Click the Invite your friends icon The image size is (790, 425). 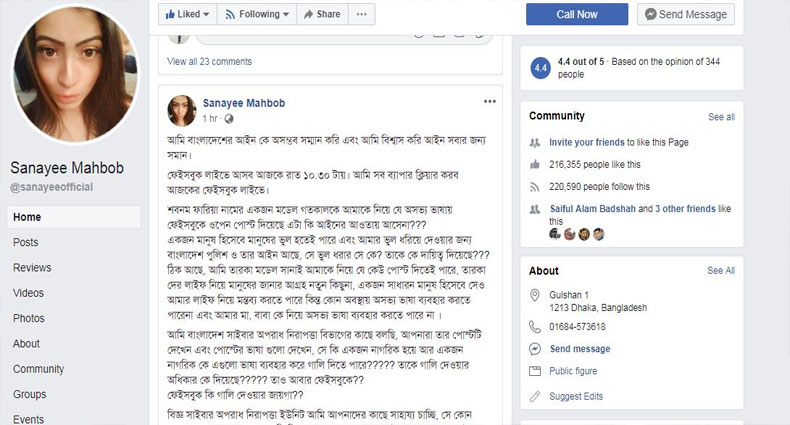(x=537, y=144)
